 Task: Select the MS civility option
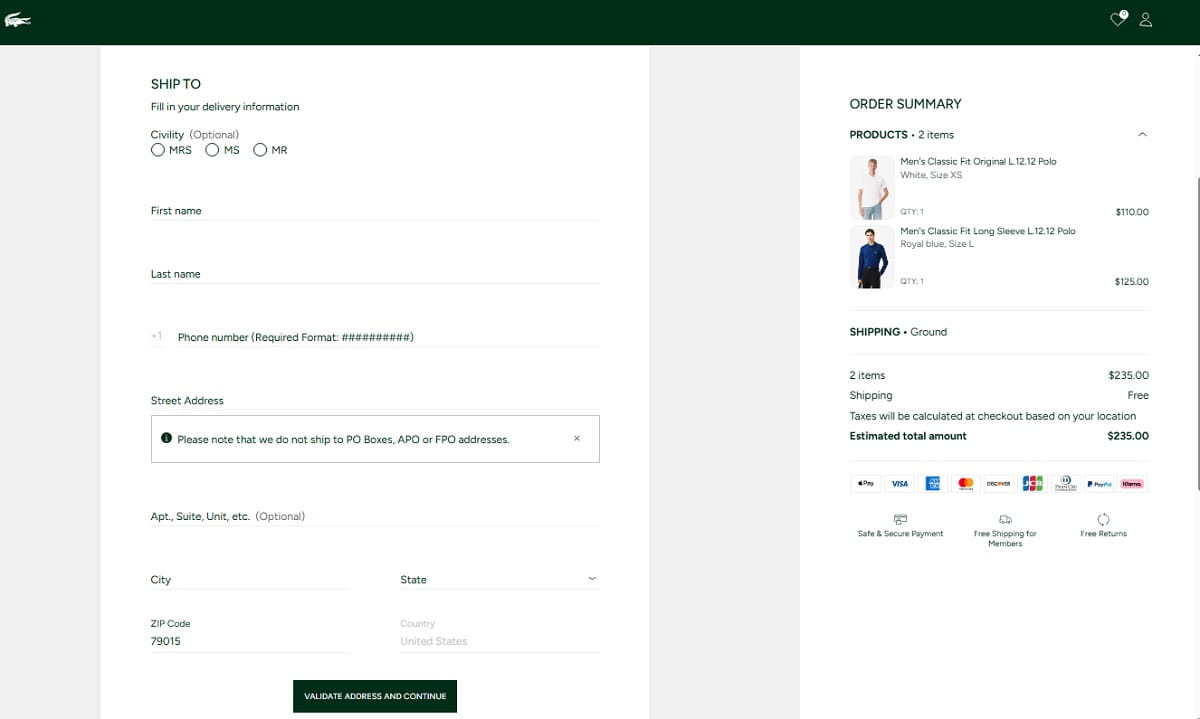point(212,150)
